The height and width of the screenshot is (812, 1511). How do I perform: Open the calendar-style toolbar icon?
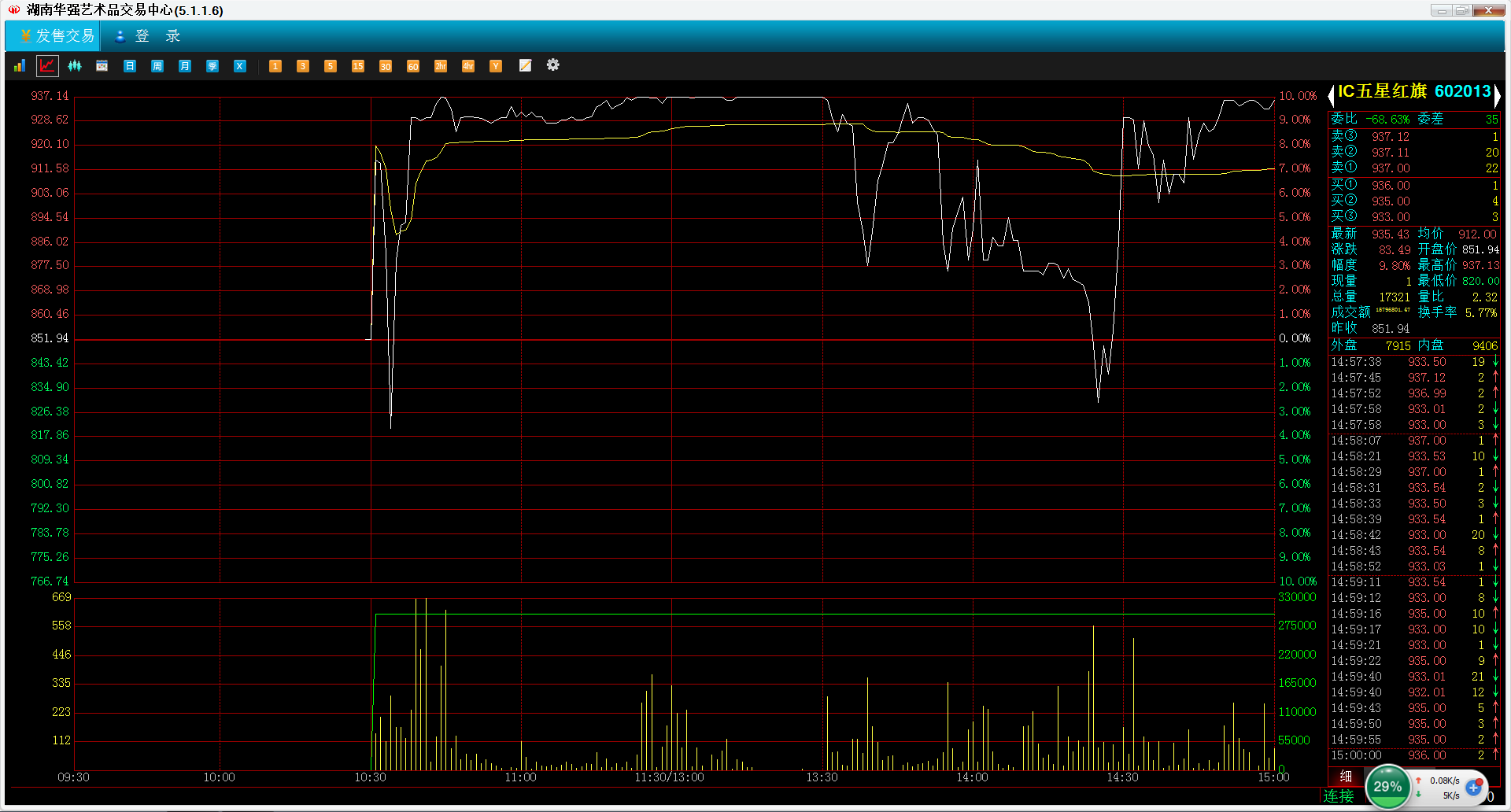(x=102, y=66)
